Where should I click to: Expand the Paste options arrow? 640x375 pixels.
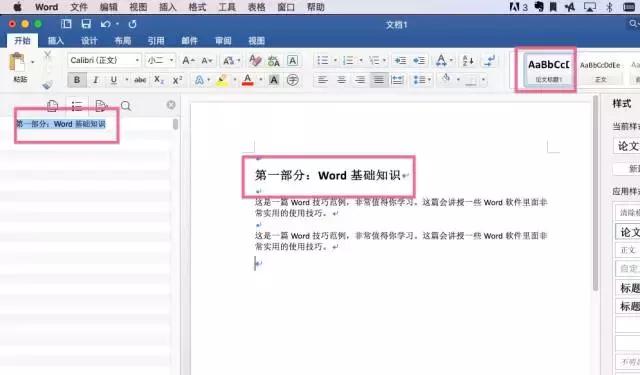point(32,62)
